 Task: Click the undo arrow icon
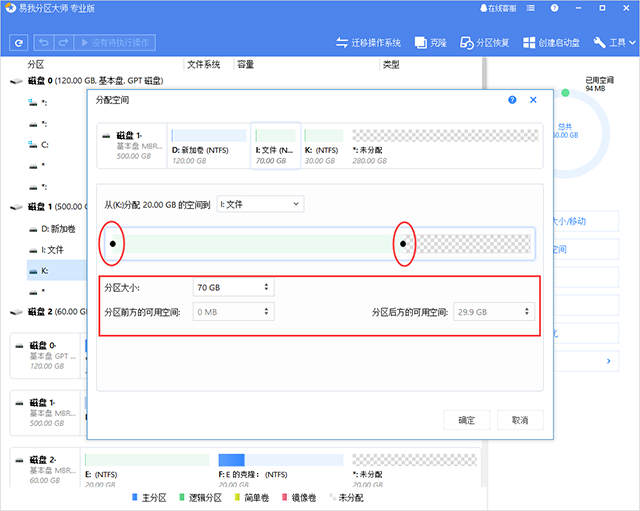[44, 43]
